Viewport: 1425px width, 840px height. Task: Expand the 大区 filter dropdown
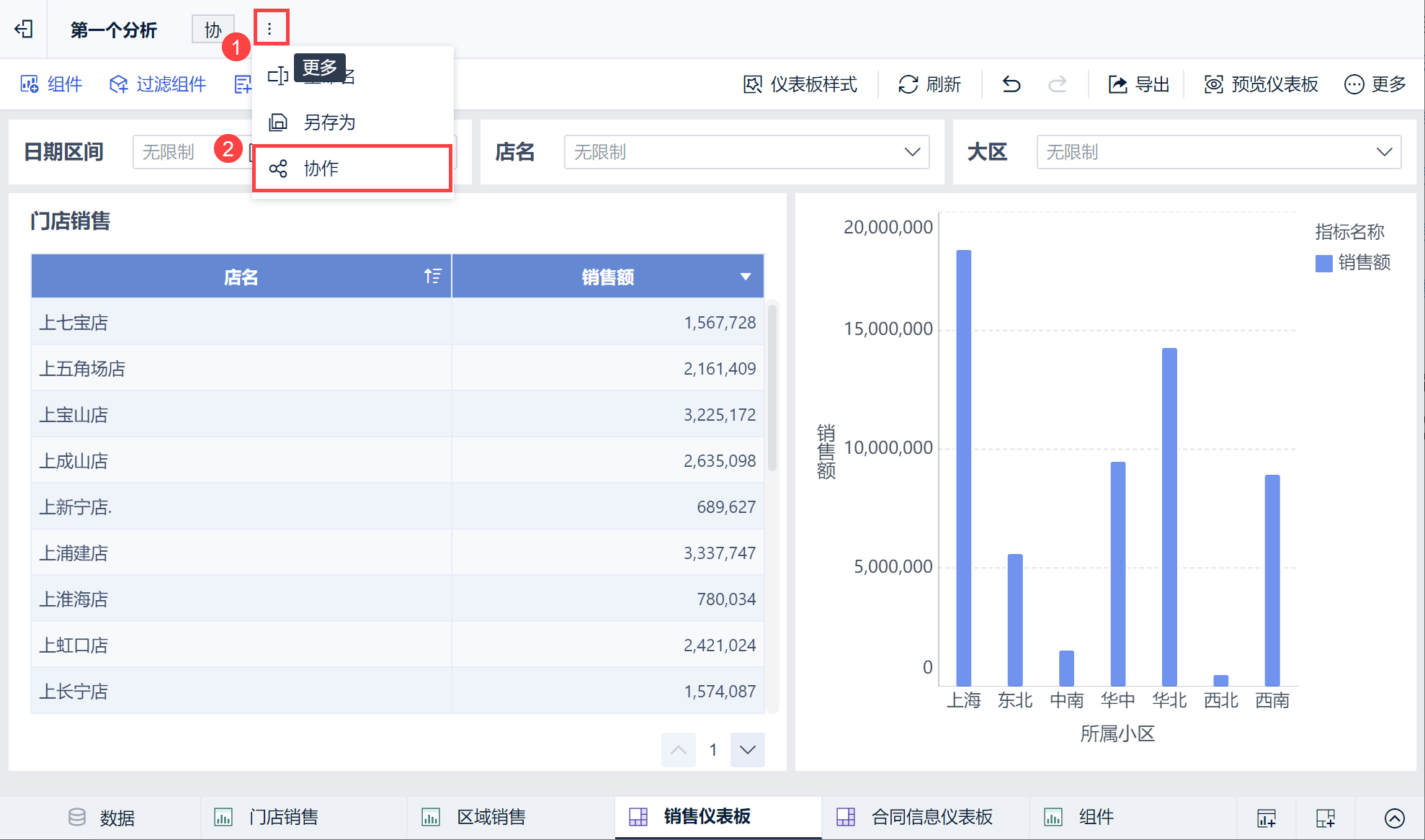tap(1384, 152)
